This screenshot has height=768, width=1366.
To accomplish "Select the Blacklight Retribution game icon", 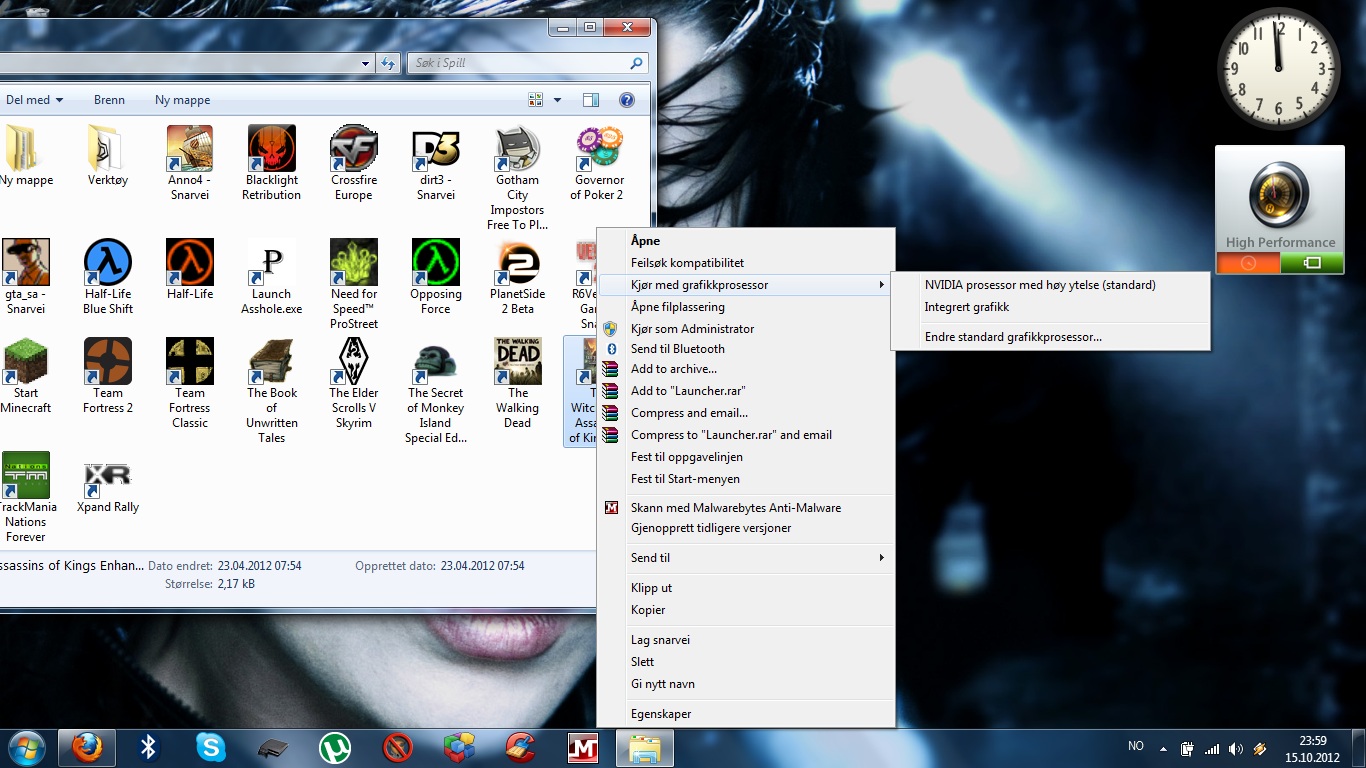I will pos(271,149).
